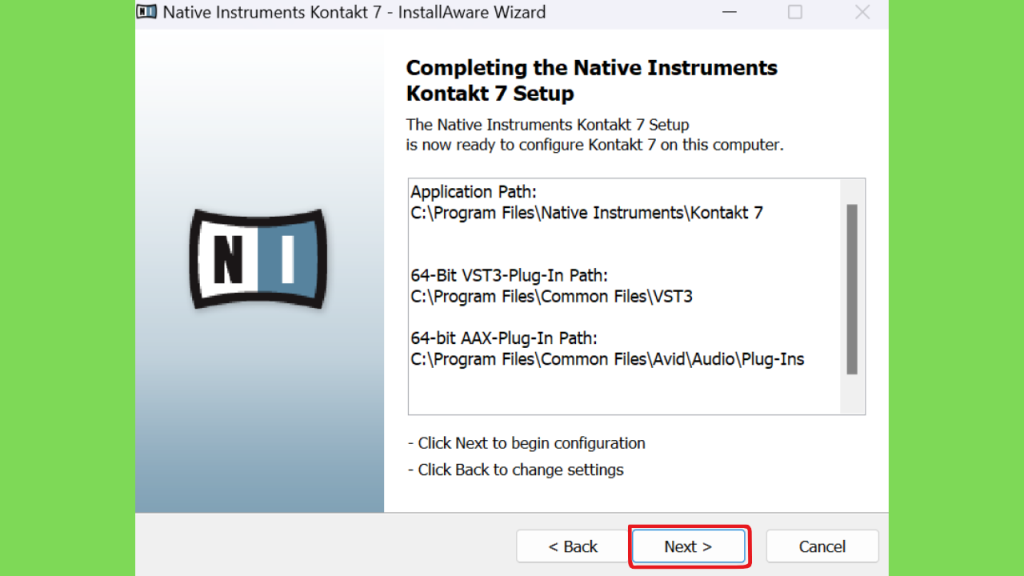
Task: Click the 'is now ready to configure' description text
Action: 594,145
